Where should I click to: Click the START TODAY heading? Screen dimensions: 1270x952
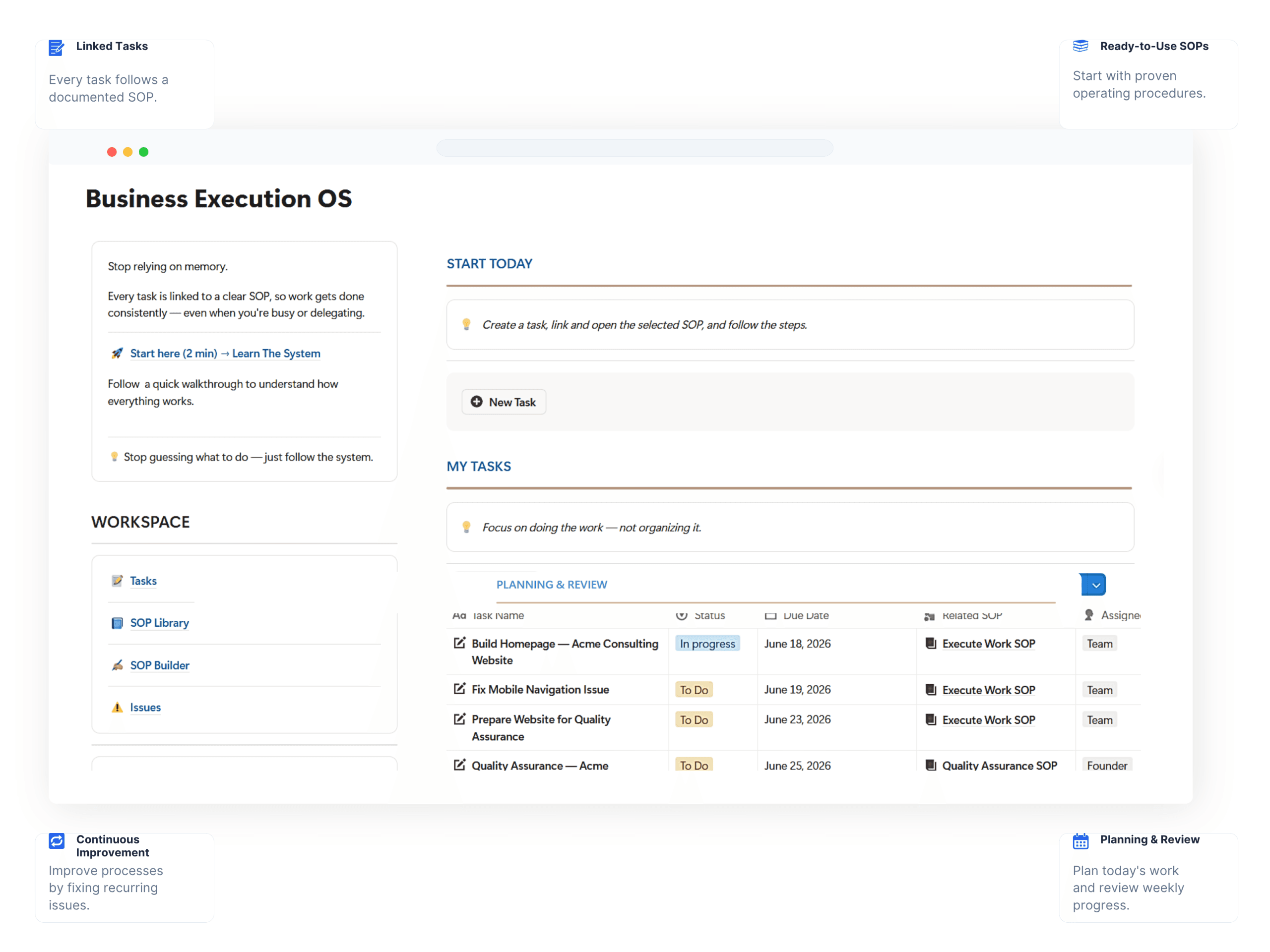[489, 264]
